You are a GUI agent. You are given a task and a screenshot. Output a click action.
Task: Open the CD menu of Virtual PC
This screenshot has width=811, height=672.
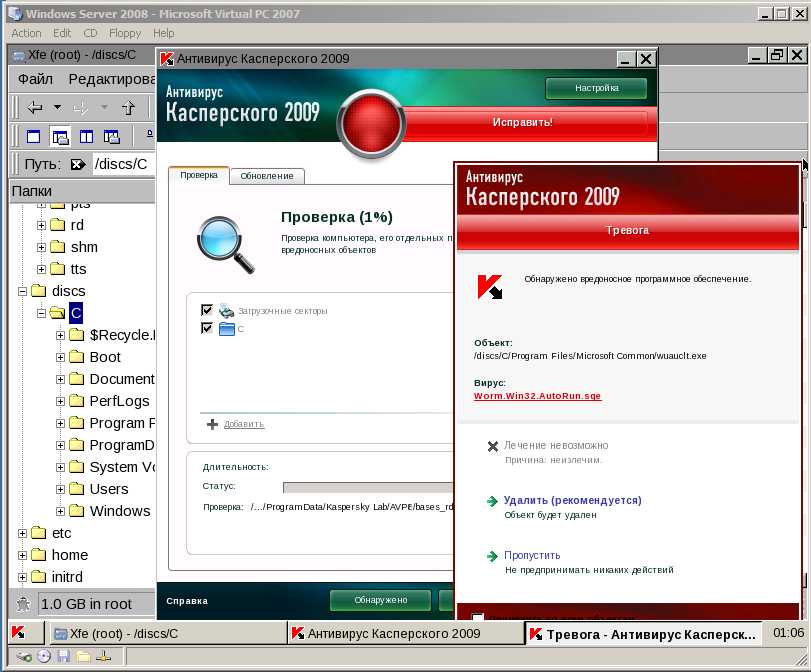click(x=91, y=33)
